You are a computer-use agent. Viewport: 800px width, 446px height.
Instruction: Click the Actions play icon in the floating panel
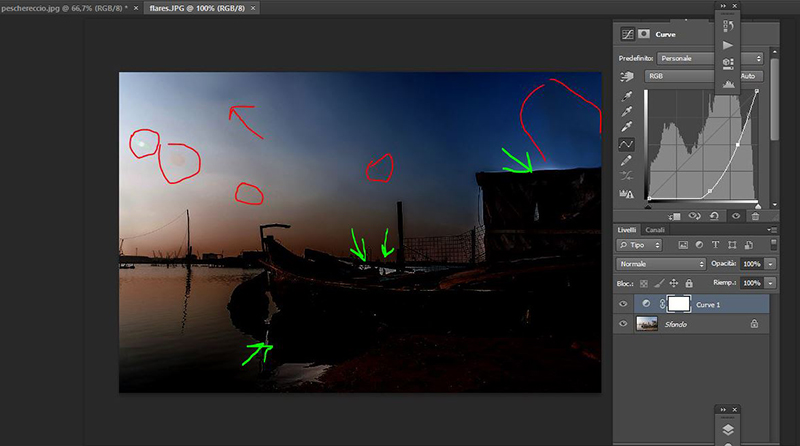[x=728, y=44]
